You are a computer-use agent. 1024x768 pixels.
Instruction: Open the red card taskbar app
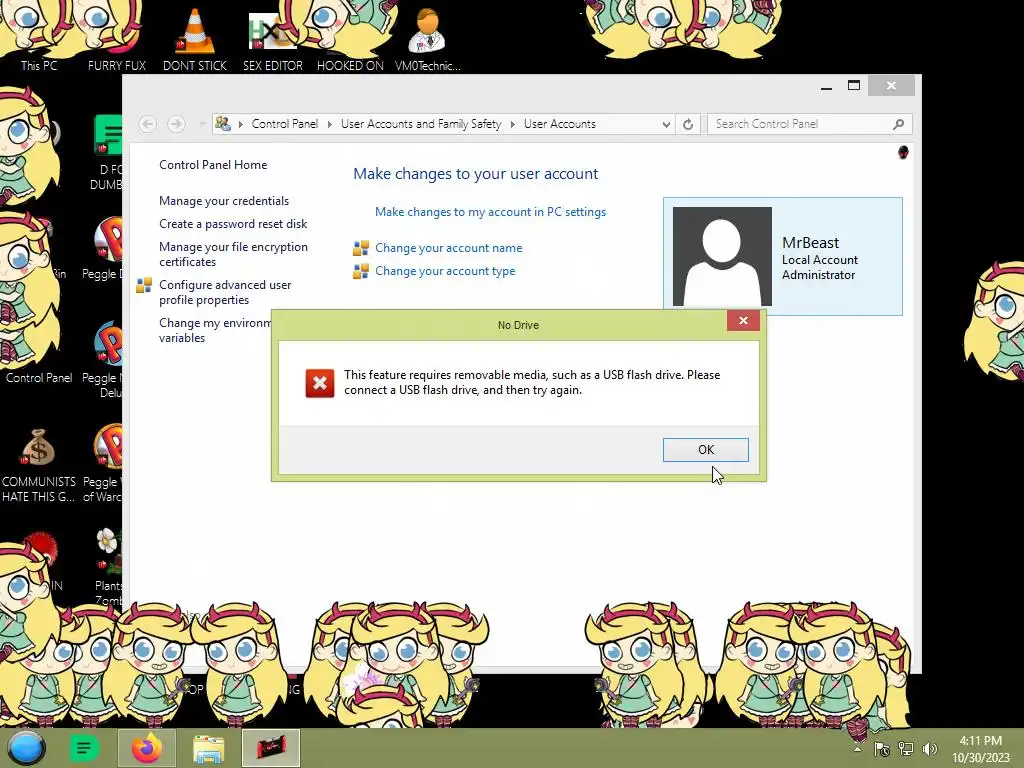pos(271,748)
